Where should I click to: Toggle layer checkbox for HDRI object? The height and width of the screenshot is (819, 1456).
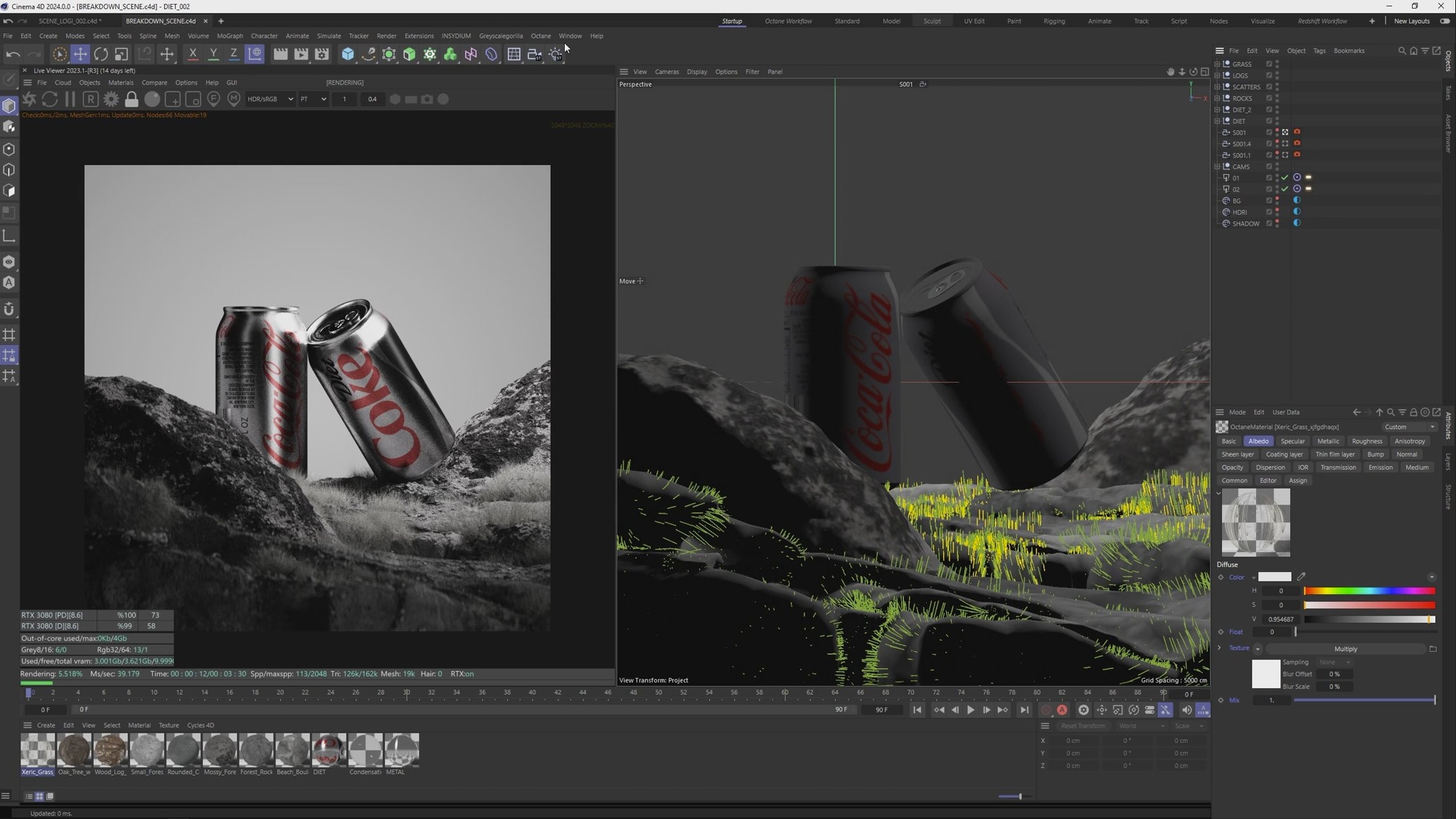pos(1269,212)
